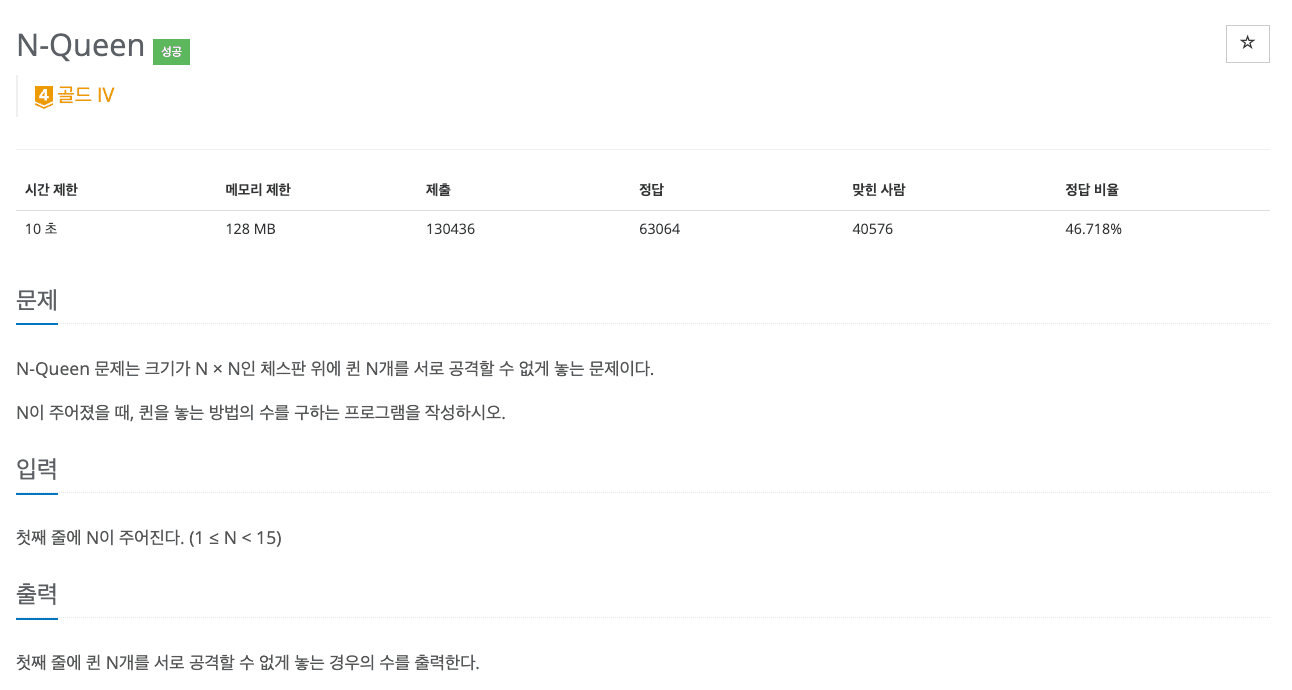
Task: Click the 입력 section heading
Action: [x=37, y=469]
